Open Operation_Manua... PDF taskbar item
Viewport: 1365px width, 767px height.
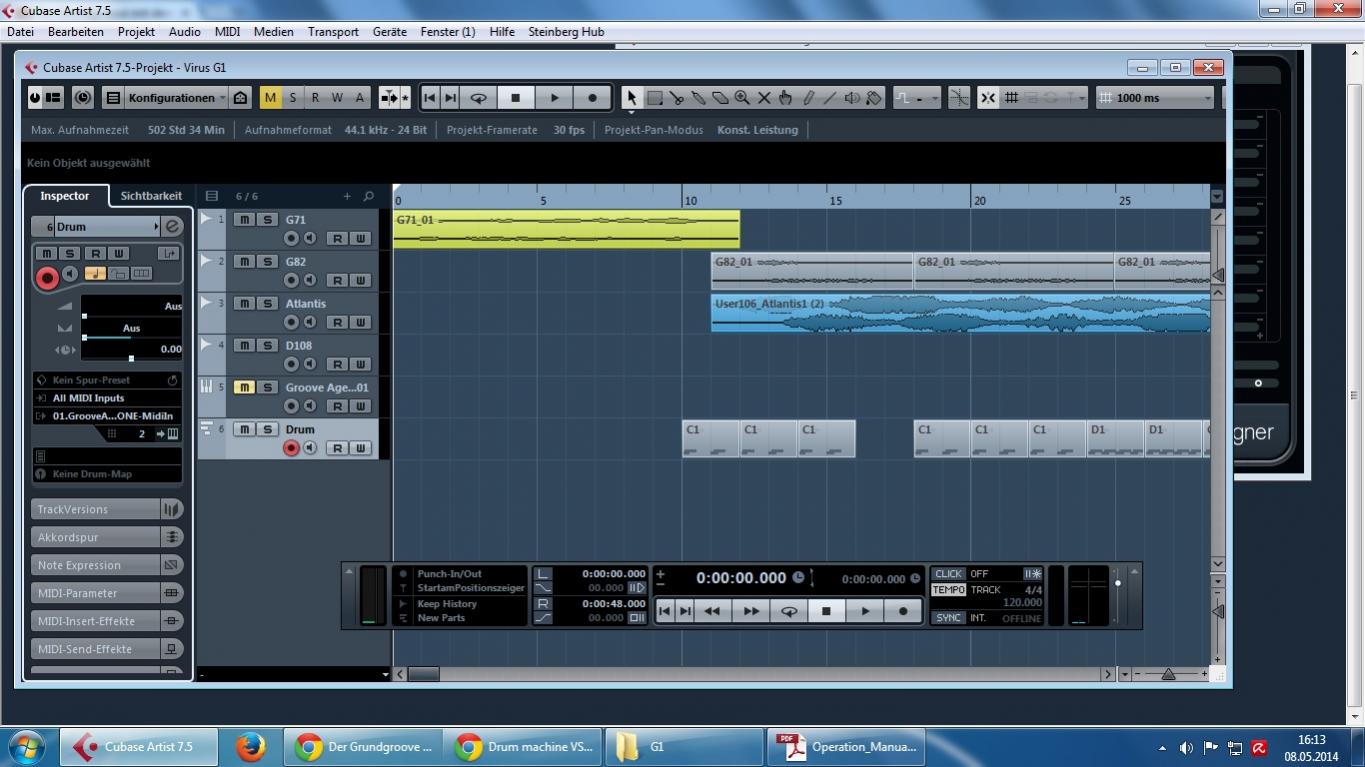click(846, 747)
